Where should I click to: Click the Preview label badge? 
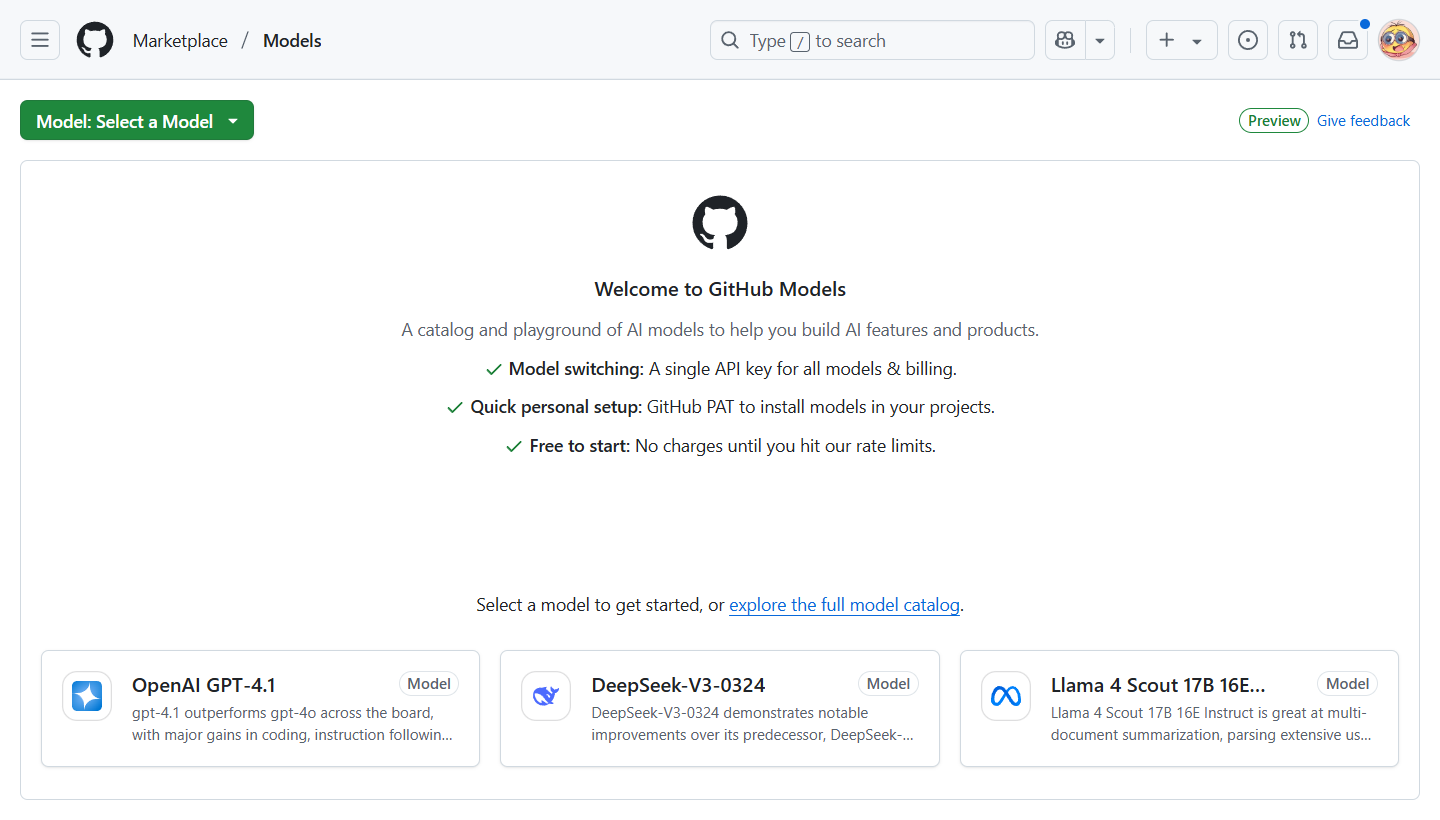1274,121
